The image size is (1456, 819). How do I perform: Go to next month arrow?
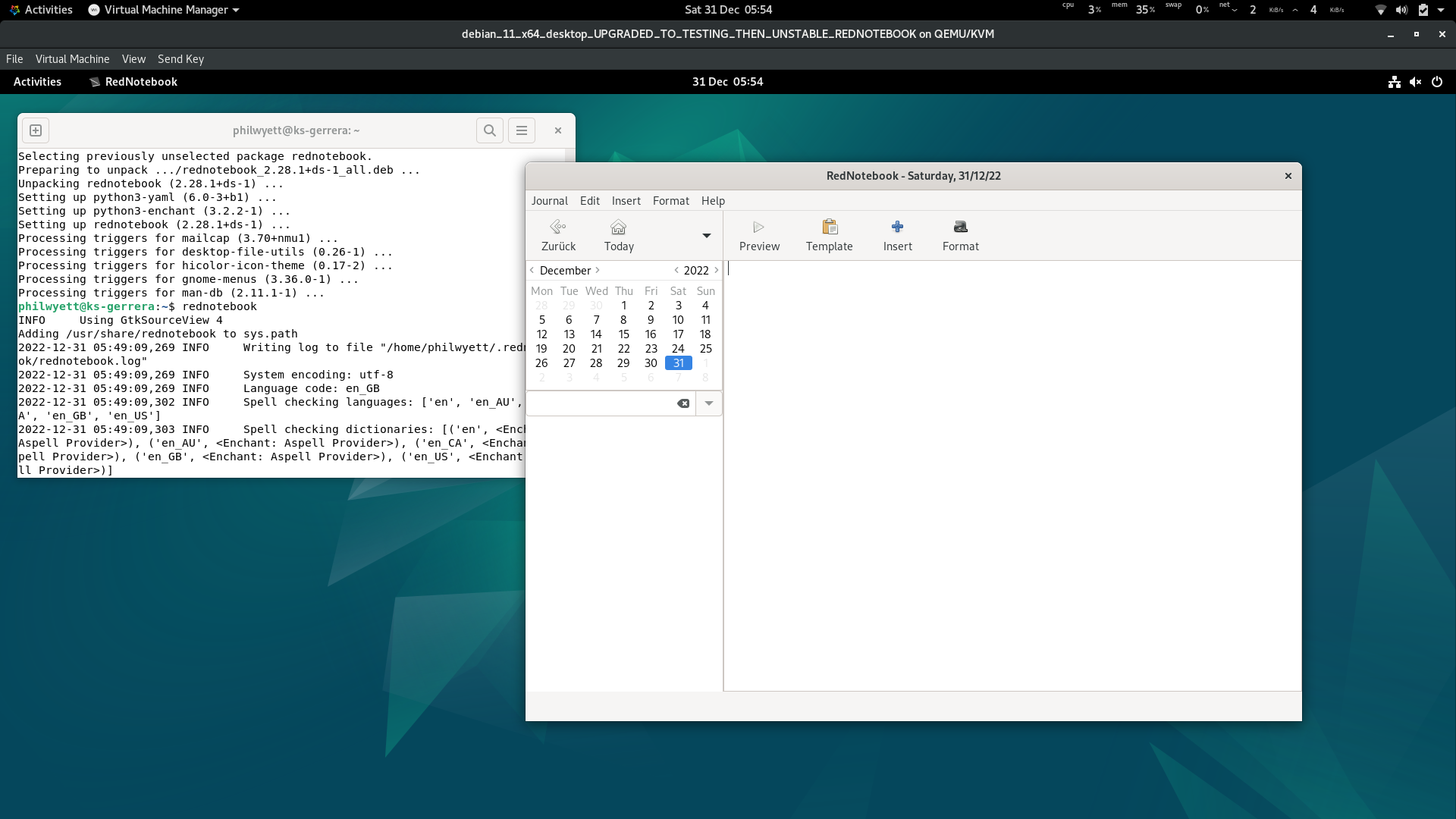tap(598, 270)
